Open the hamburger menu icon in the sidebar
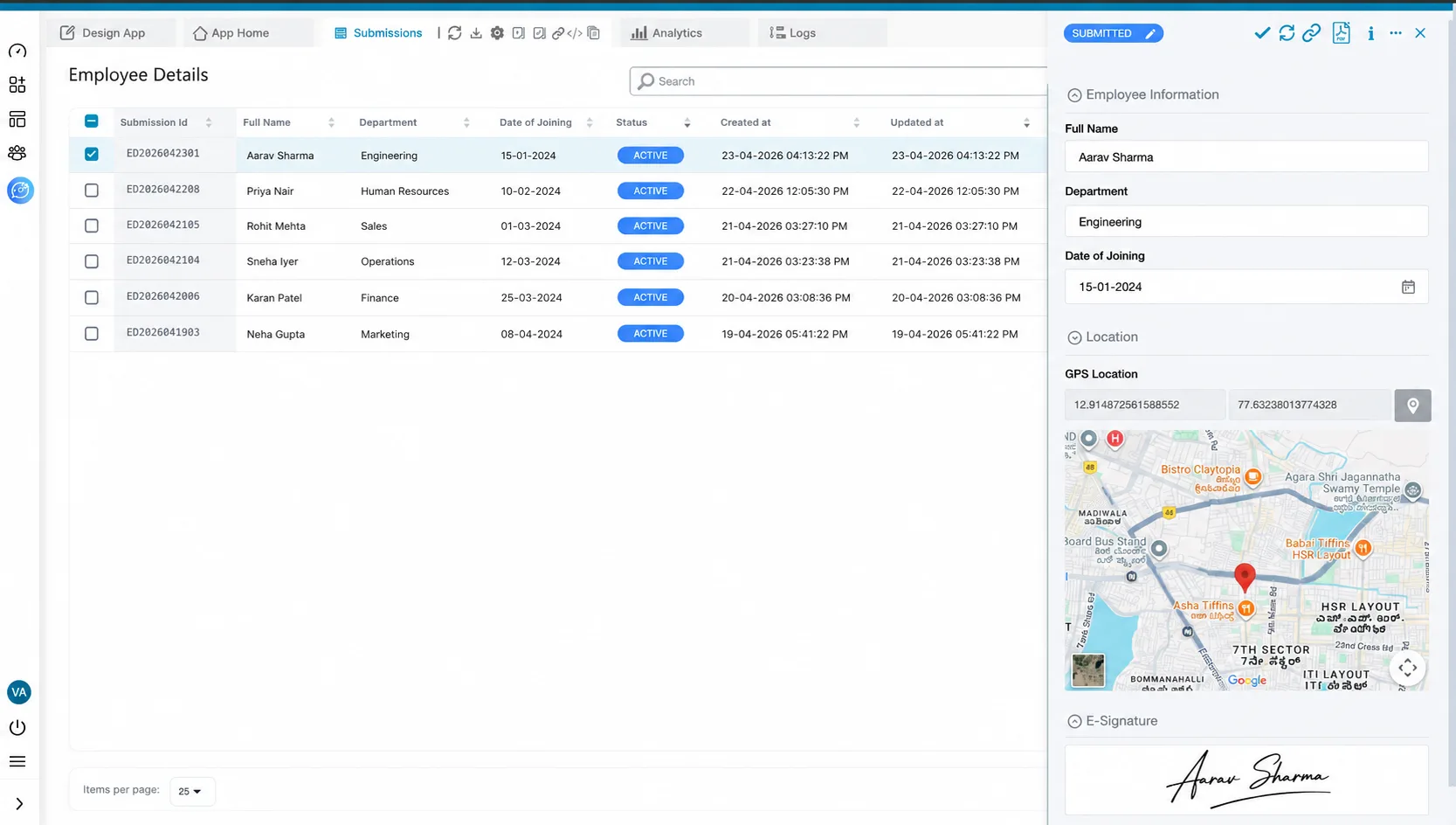Image resolution: width=1456 pixels, height=825 pixels. pyautogui.click(x=17, y=762)
